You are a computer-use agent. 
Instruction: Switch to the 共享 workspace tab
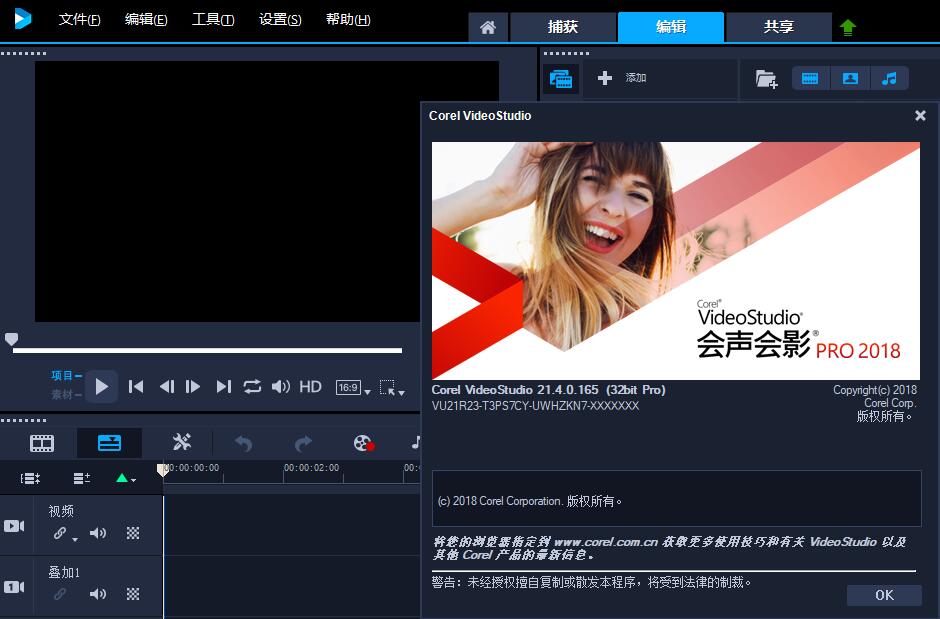coord(779,27)
